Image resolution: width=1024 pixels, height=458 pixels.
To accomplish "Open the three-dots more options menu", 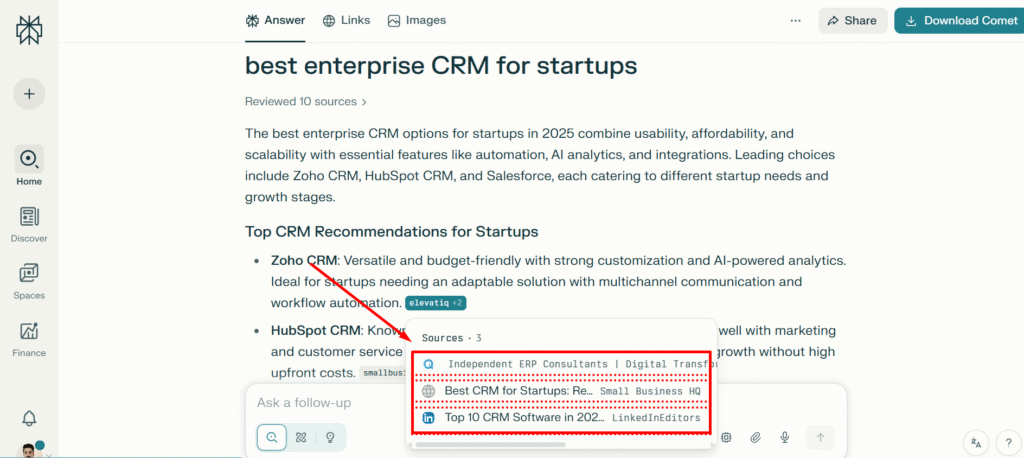I will (x=795, y=20).
